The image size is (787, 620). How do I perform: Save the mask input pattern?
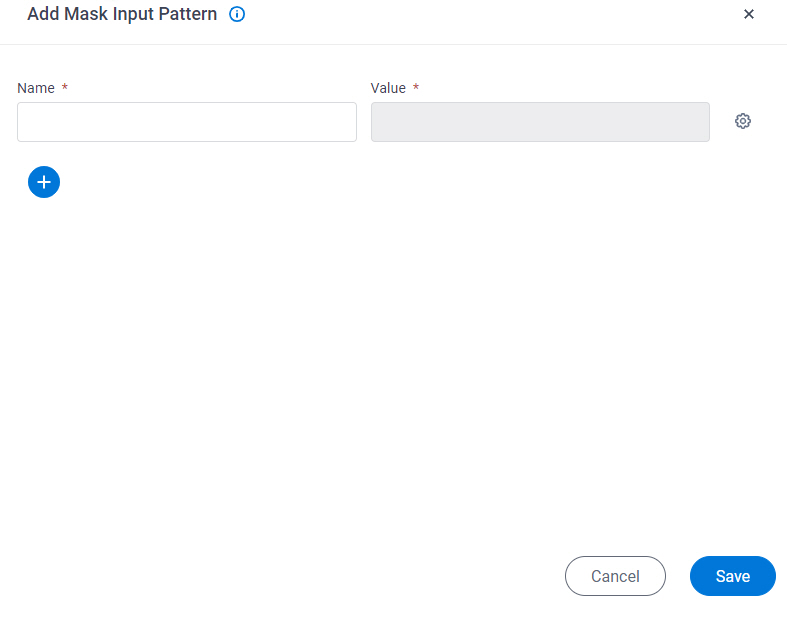732,576
